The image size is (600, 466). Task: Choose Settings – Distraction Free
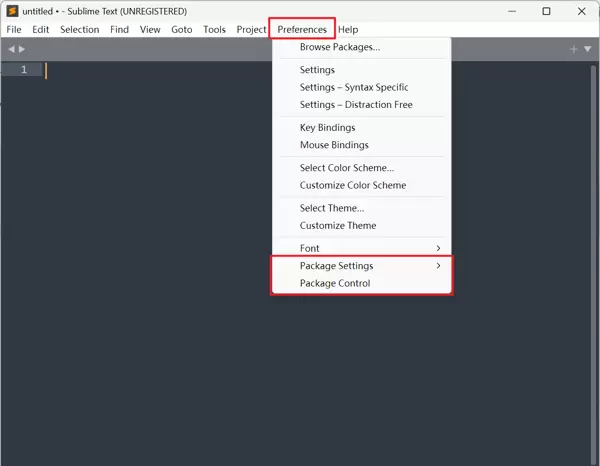[x=356, y=105]
